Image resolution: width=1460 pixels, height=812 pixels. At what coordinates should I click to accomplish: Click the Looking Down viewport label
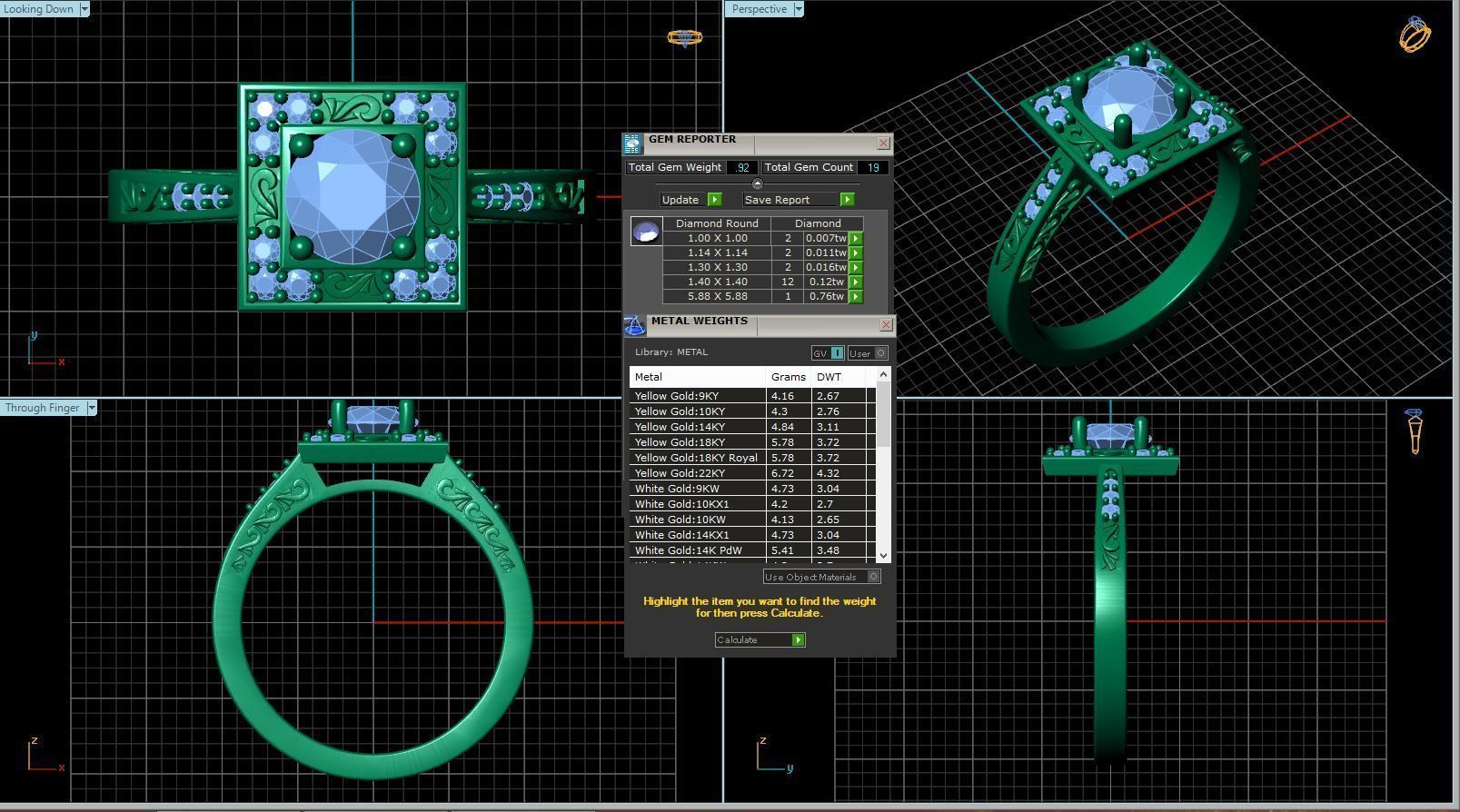(x=39, y=9)
